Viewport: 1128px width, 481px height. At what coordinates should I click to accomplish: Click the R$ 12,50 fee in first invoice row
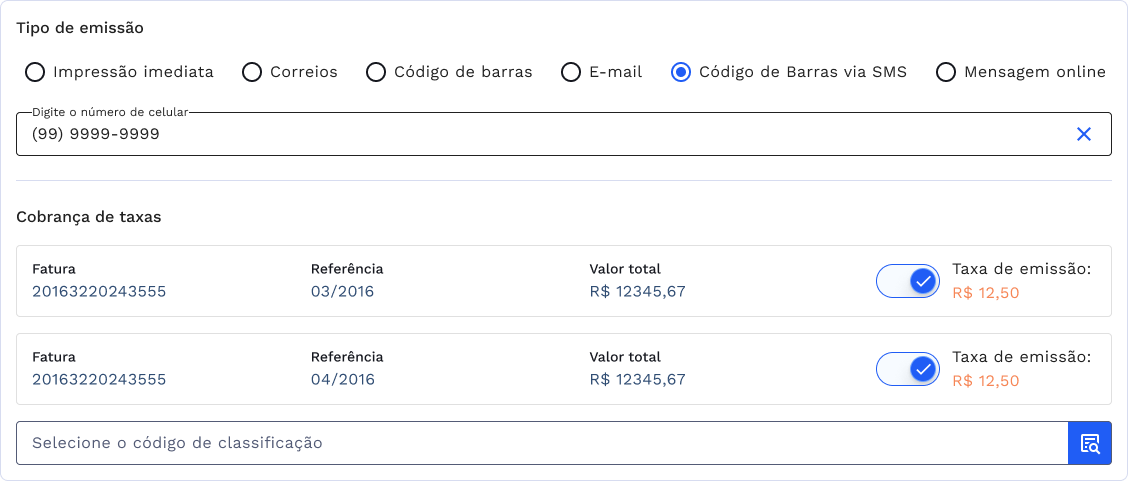(x=985, y=293)
